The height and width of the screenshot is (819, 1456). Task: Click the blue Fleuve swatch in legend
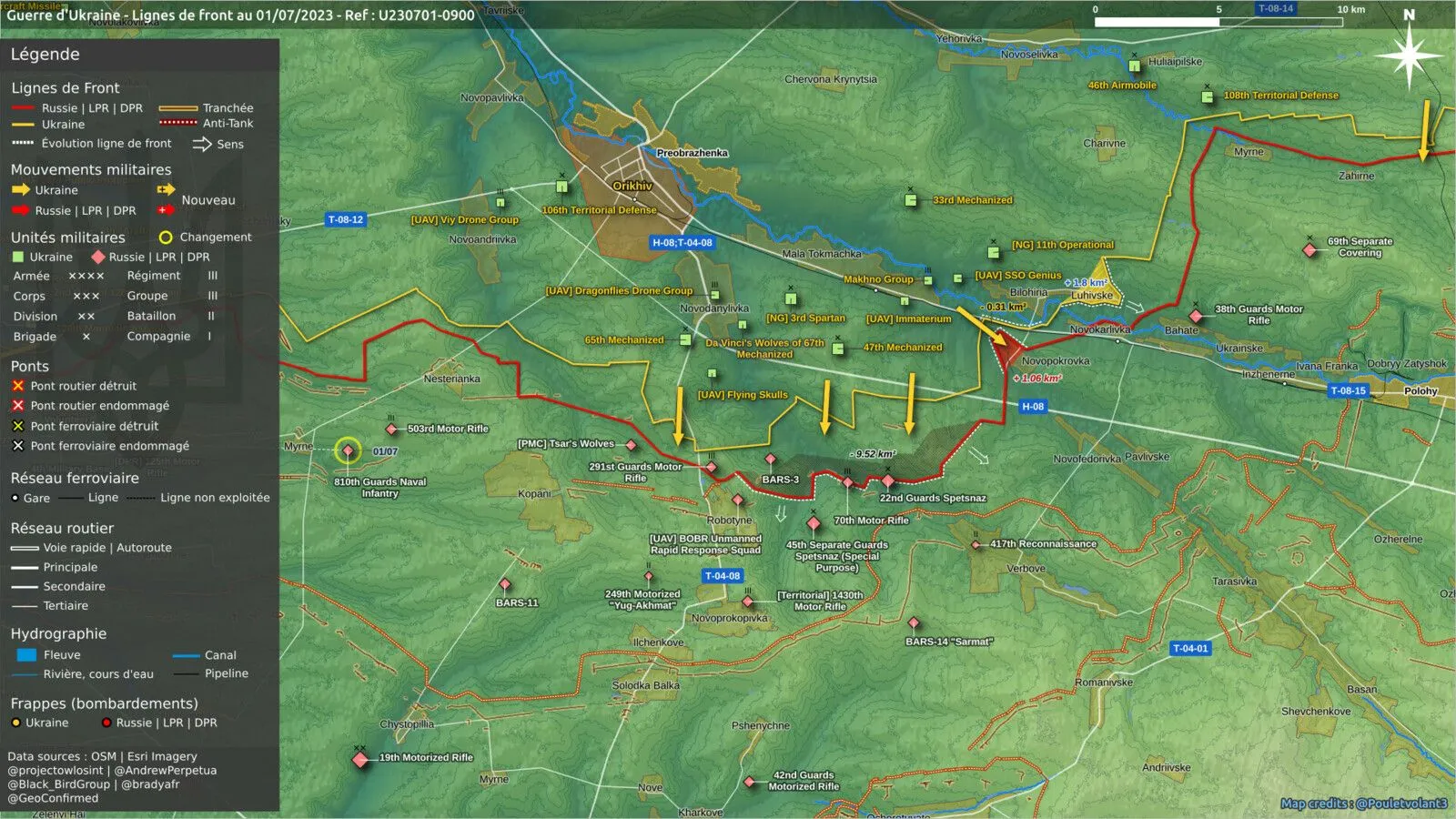click(26, 655)
